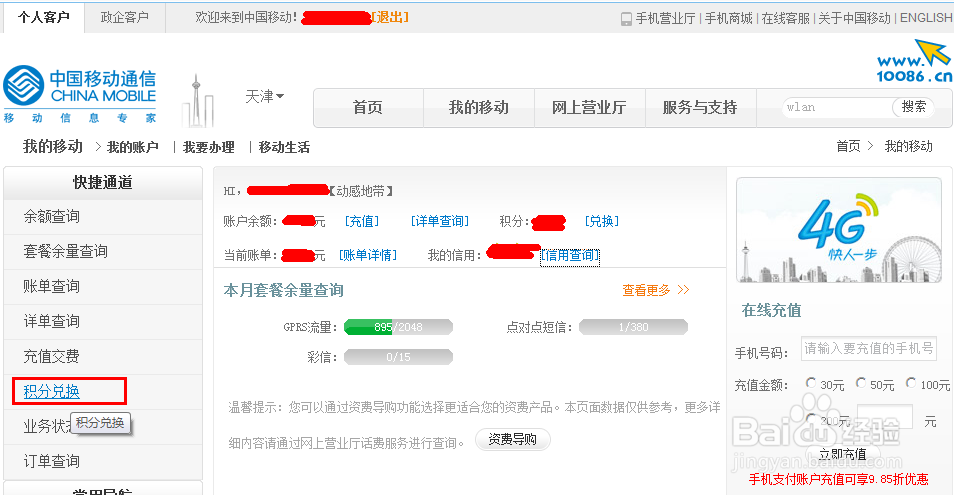This screenshot has height=495, width=954.
Task: Open 首页 in main navigation
Action: tap(368, 108)
